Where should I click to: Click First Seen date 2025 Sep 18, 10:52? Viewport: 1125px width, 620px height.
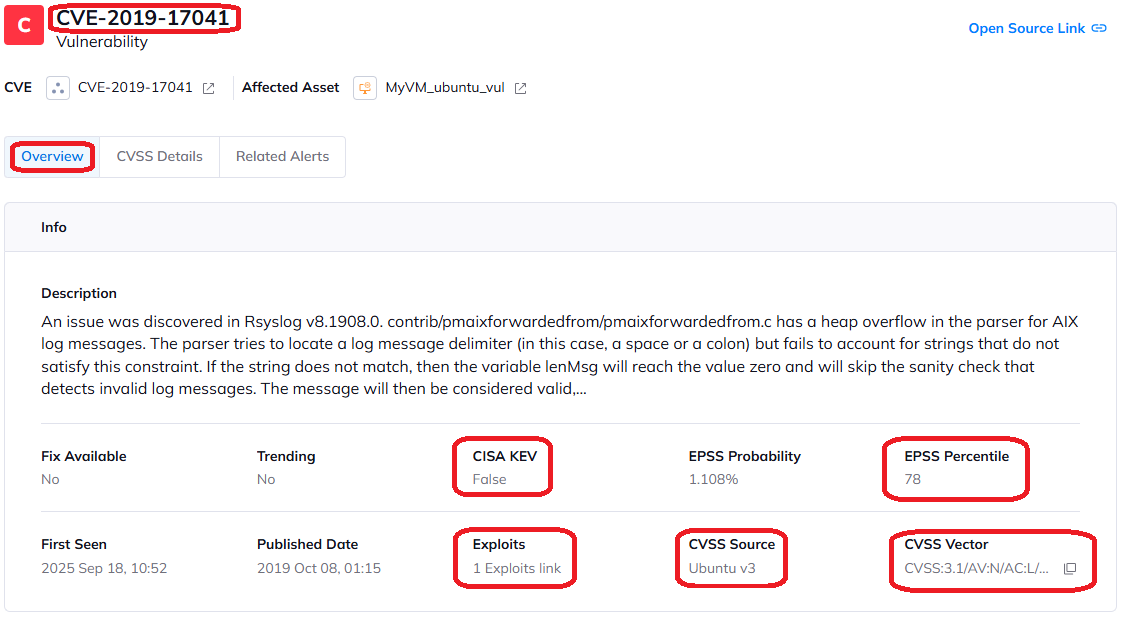point(104,568)
